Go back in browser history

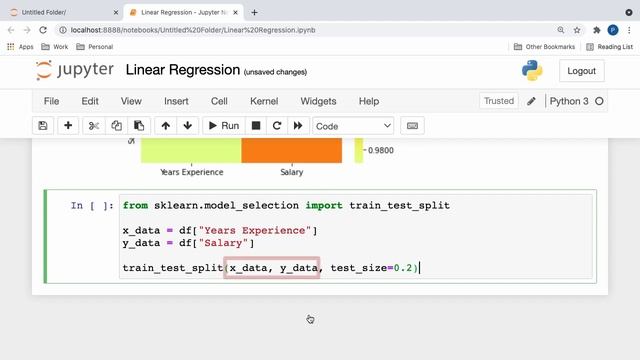pos(11,30)
